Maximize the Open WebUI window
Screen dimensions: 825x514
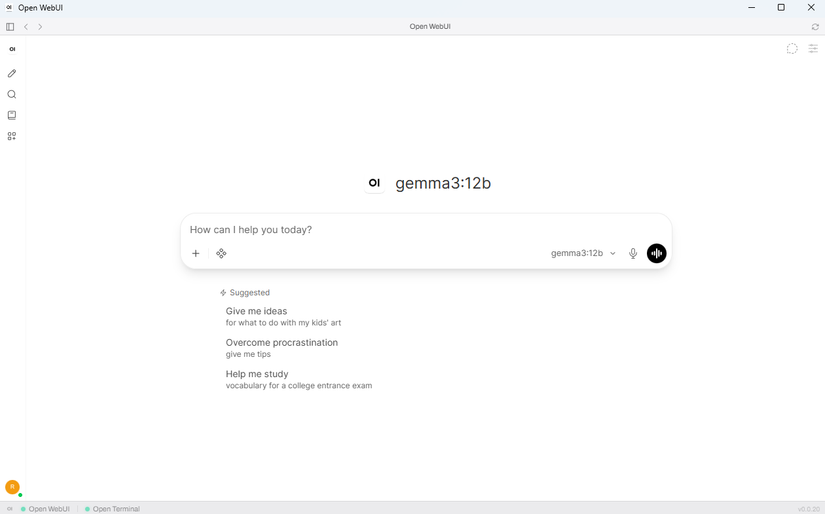pyautogui.click(x=781, y=7)
